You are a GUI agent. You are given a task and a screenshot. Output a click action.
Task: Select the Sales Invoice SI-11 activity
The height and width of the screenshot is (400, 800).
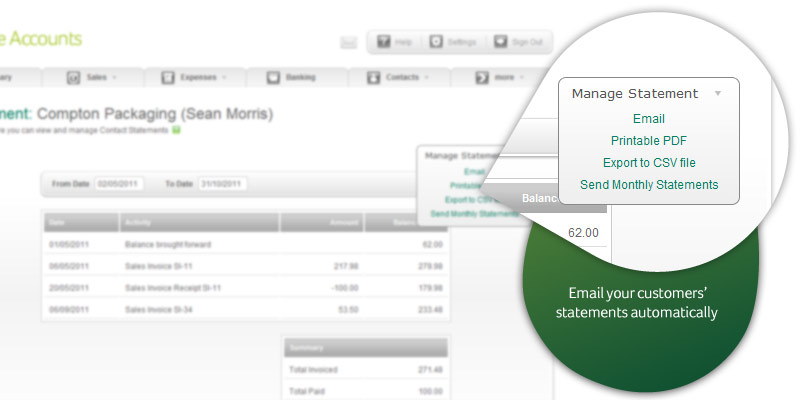pos(159,266)
